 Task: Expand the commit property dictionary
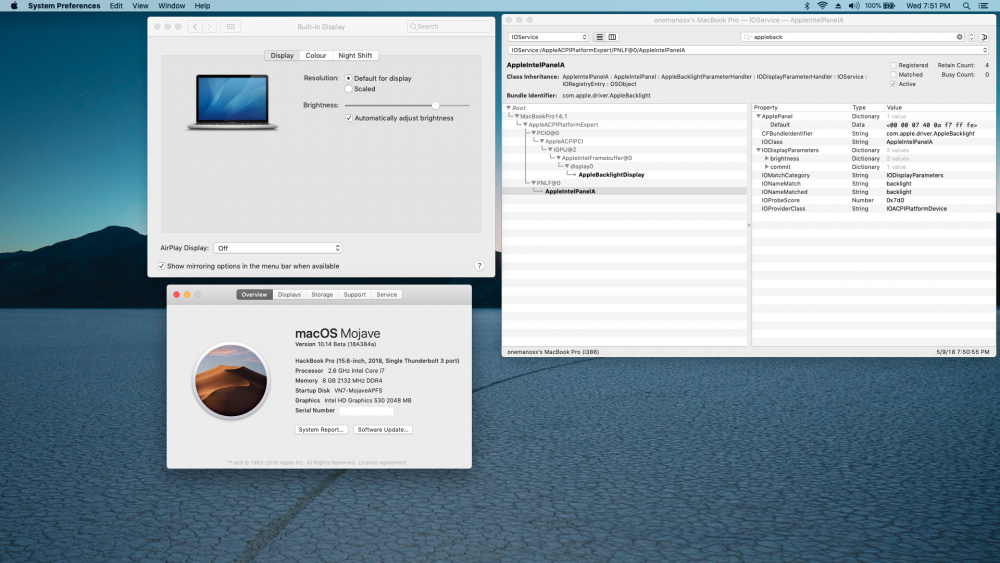tap(767, 166)
